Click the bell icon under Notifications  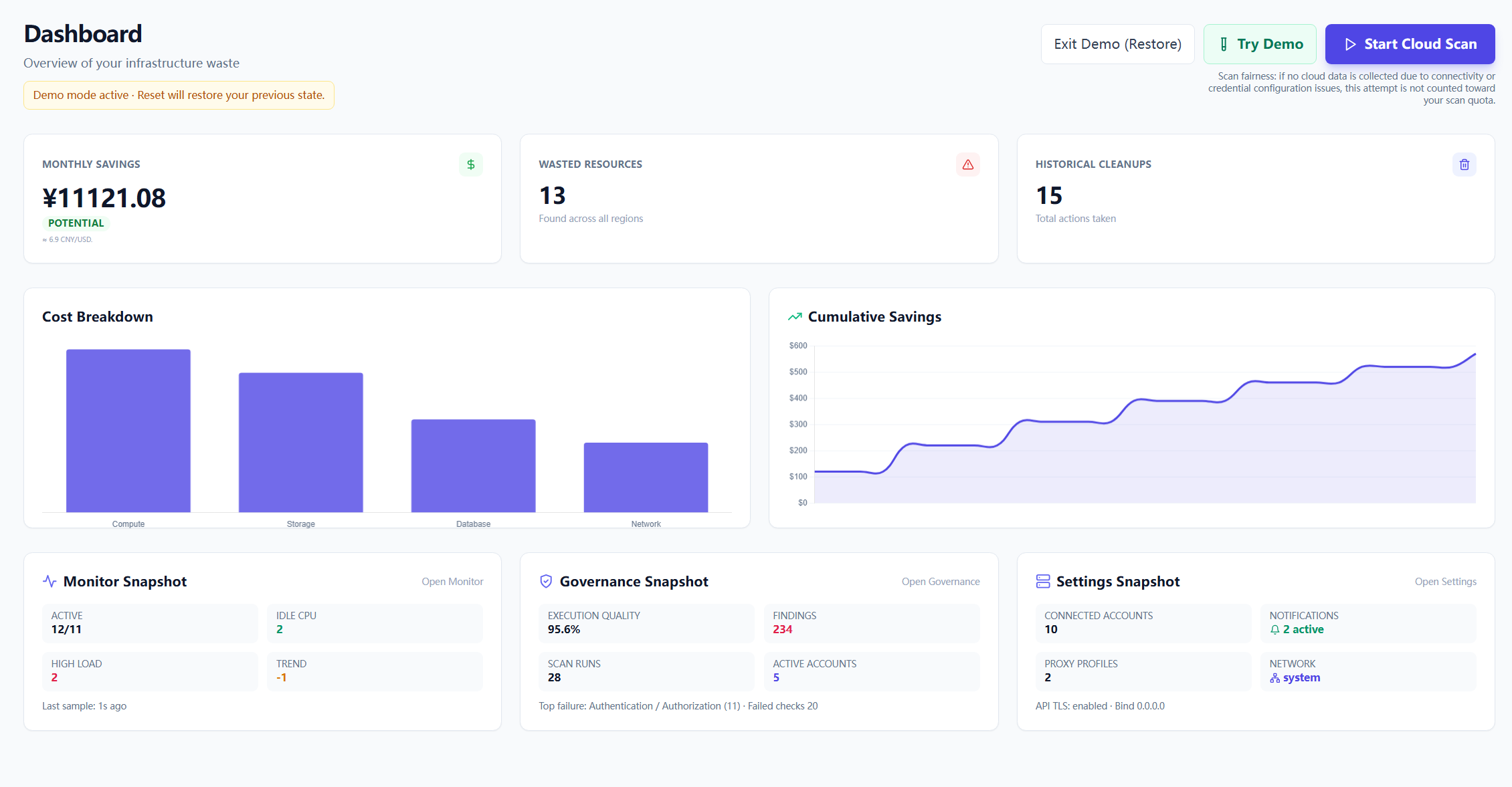click(1275, 630)
